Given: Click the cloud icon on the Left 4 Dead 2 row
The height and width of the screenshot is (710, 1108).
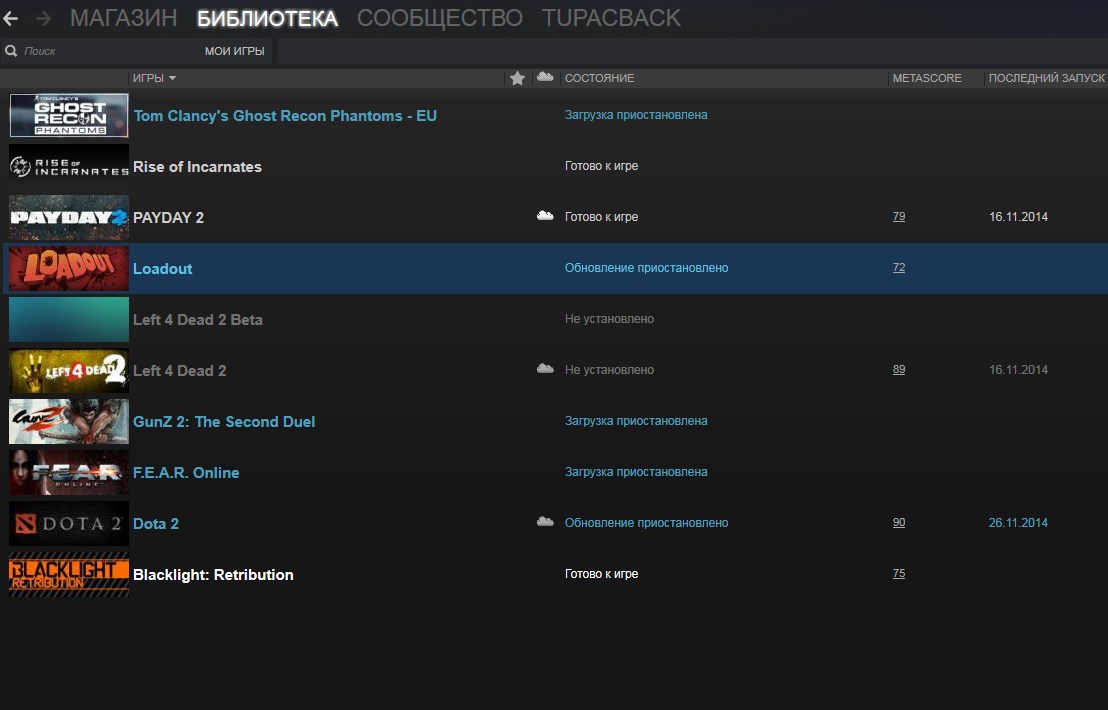Looking at the screenshot, I should [x=545, y=368].
